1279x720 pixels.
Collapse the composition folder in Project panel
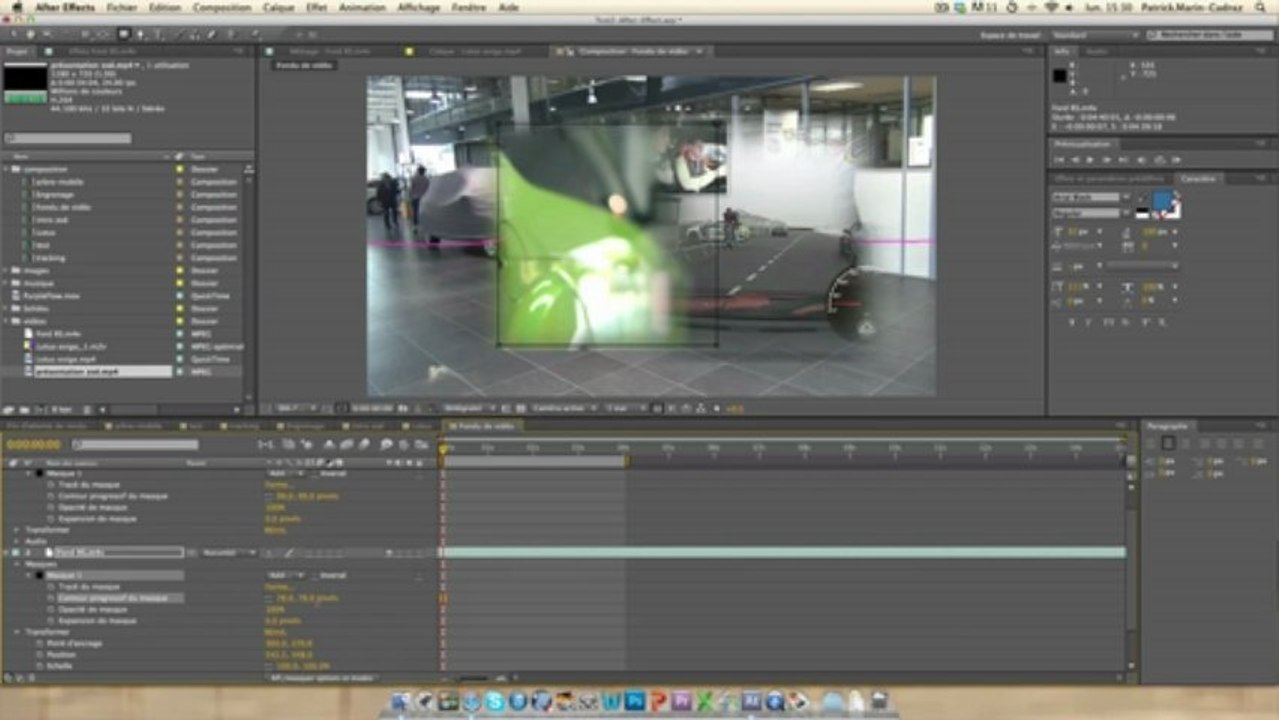pyautogui.click(x=6, y=169)
